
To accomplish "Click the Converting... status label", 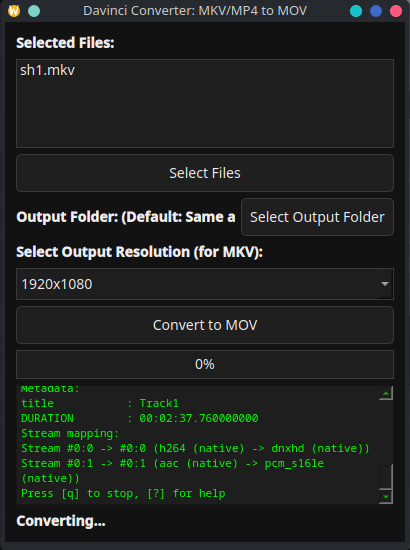I will pos(61,521).
